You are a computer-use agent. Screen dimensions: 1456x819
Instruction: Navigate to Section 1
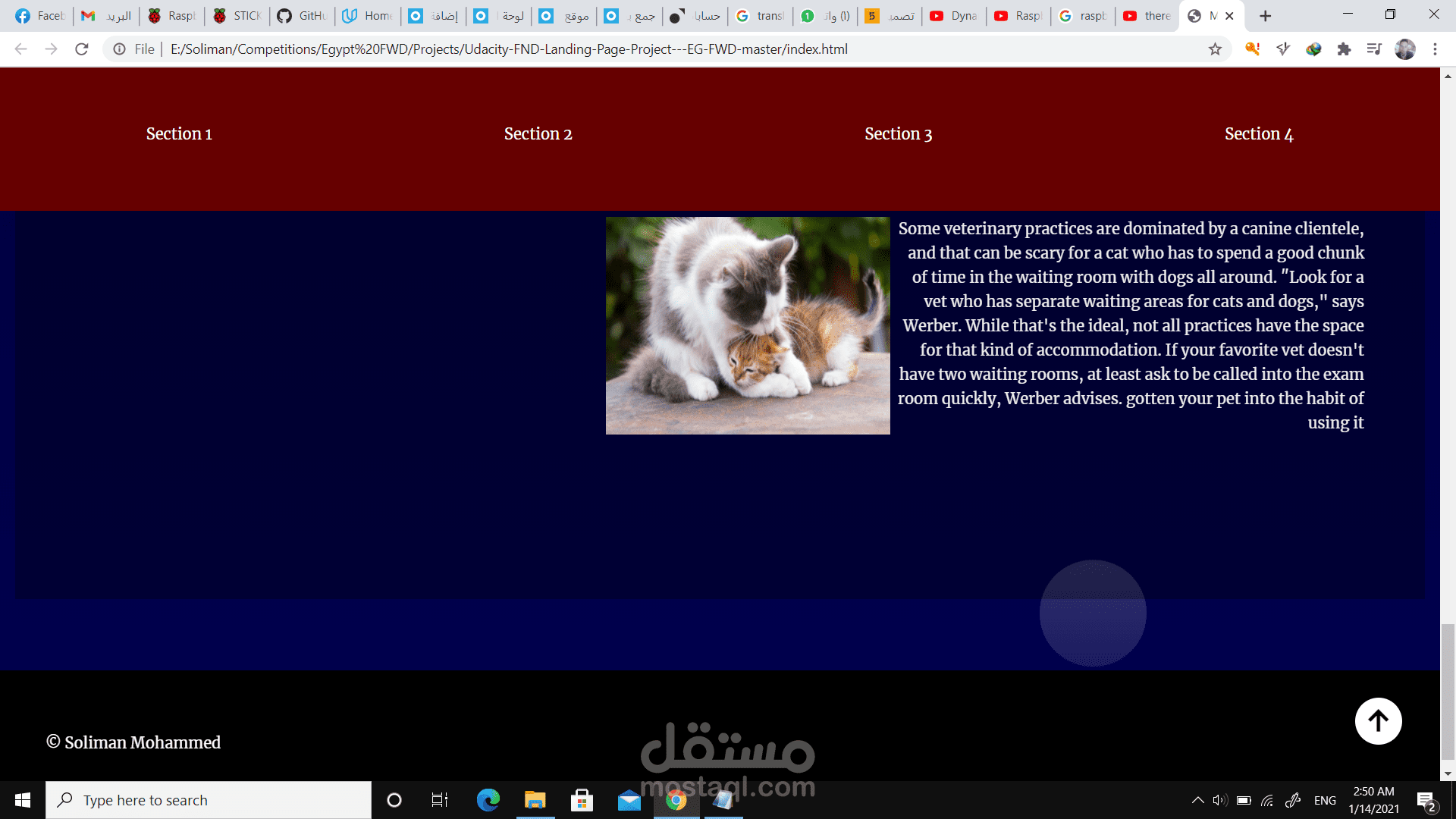179,134
